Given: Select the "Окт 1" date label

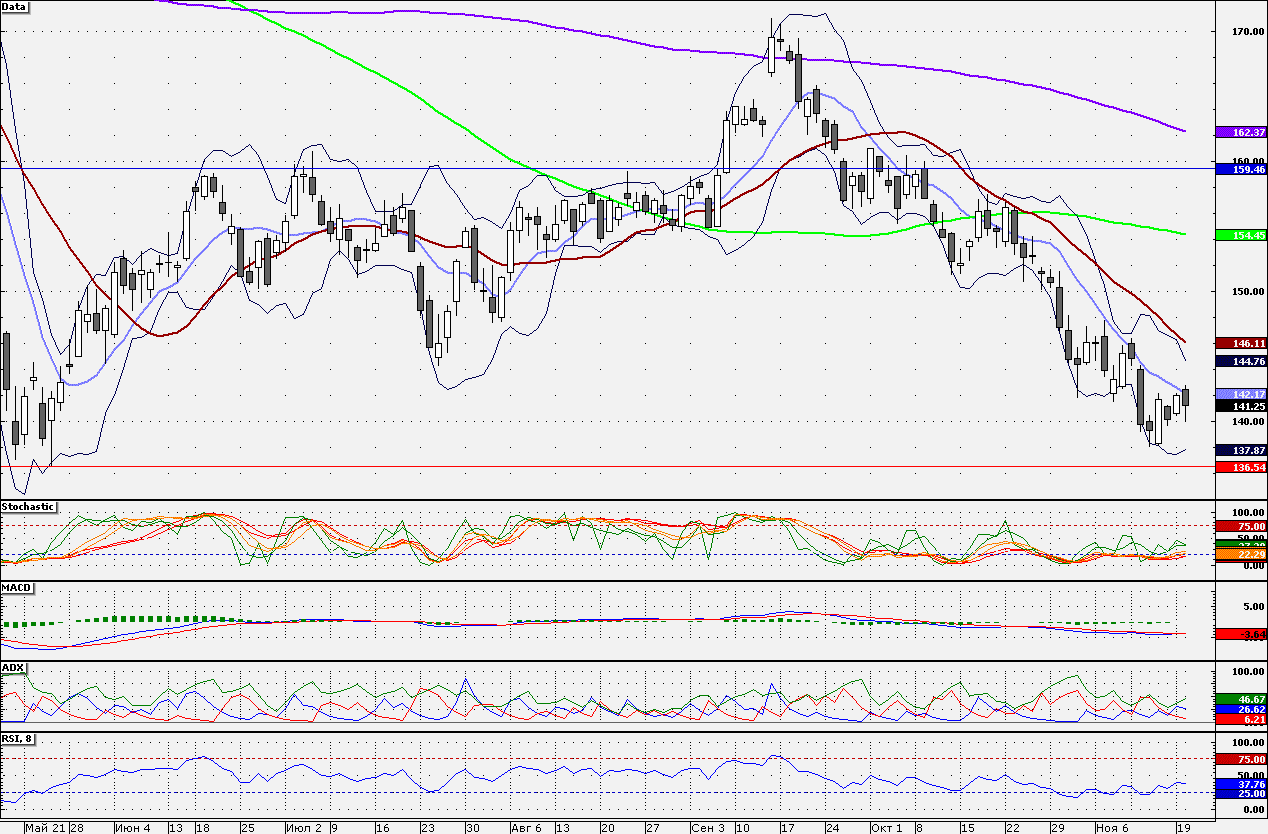Looking at the screenshot, I should click(x=887, y=828).
